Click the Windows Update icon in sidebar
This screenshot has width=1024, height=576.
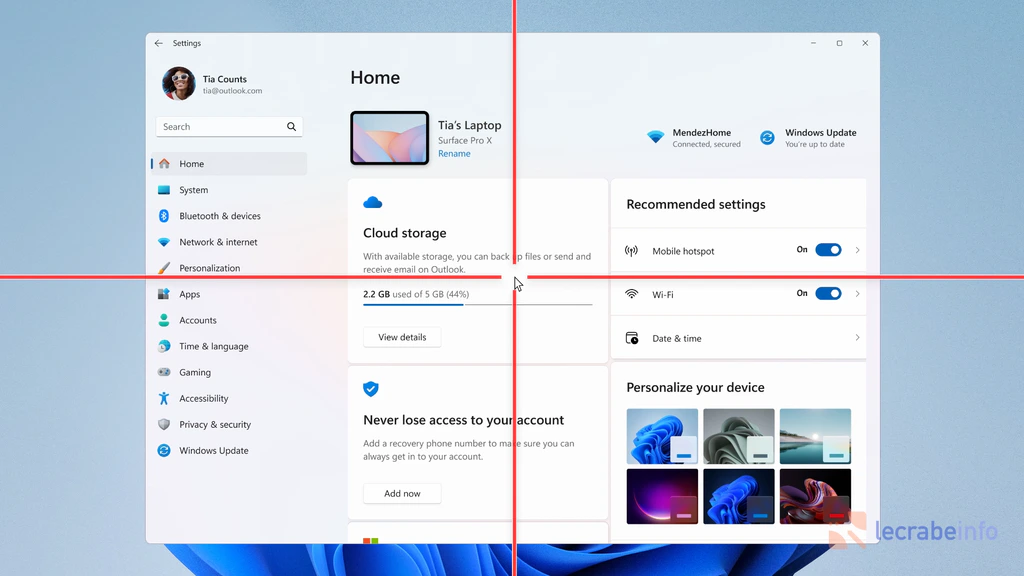[x=165, y=450]
